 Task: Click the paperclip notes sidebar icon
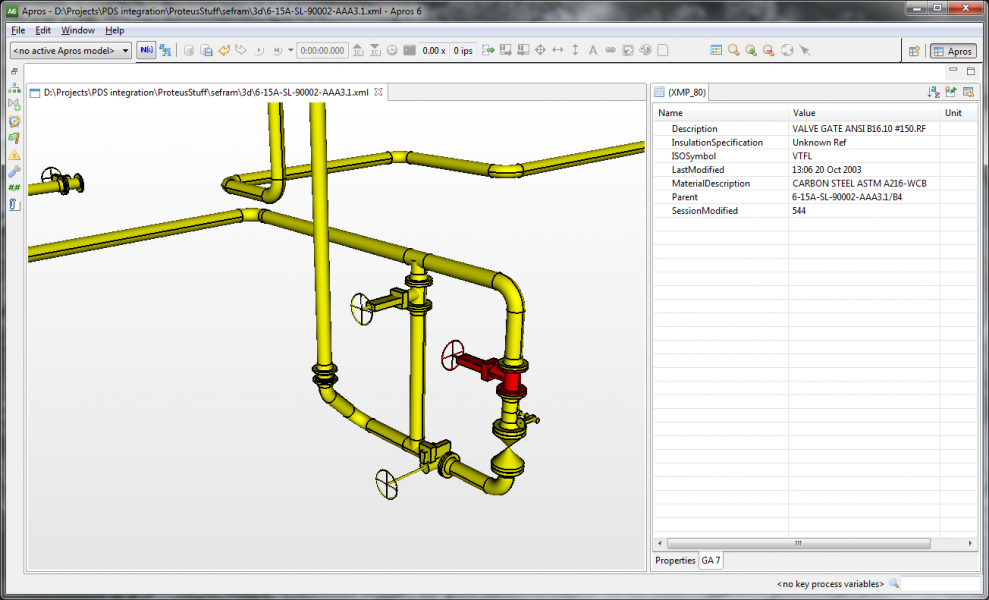click(x=14, y=204)
